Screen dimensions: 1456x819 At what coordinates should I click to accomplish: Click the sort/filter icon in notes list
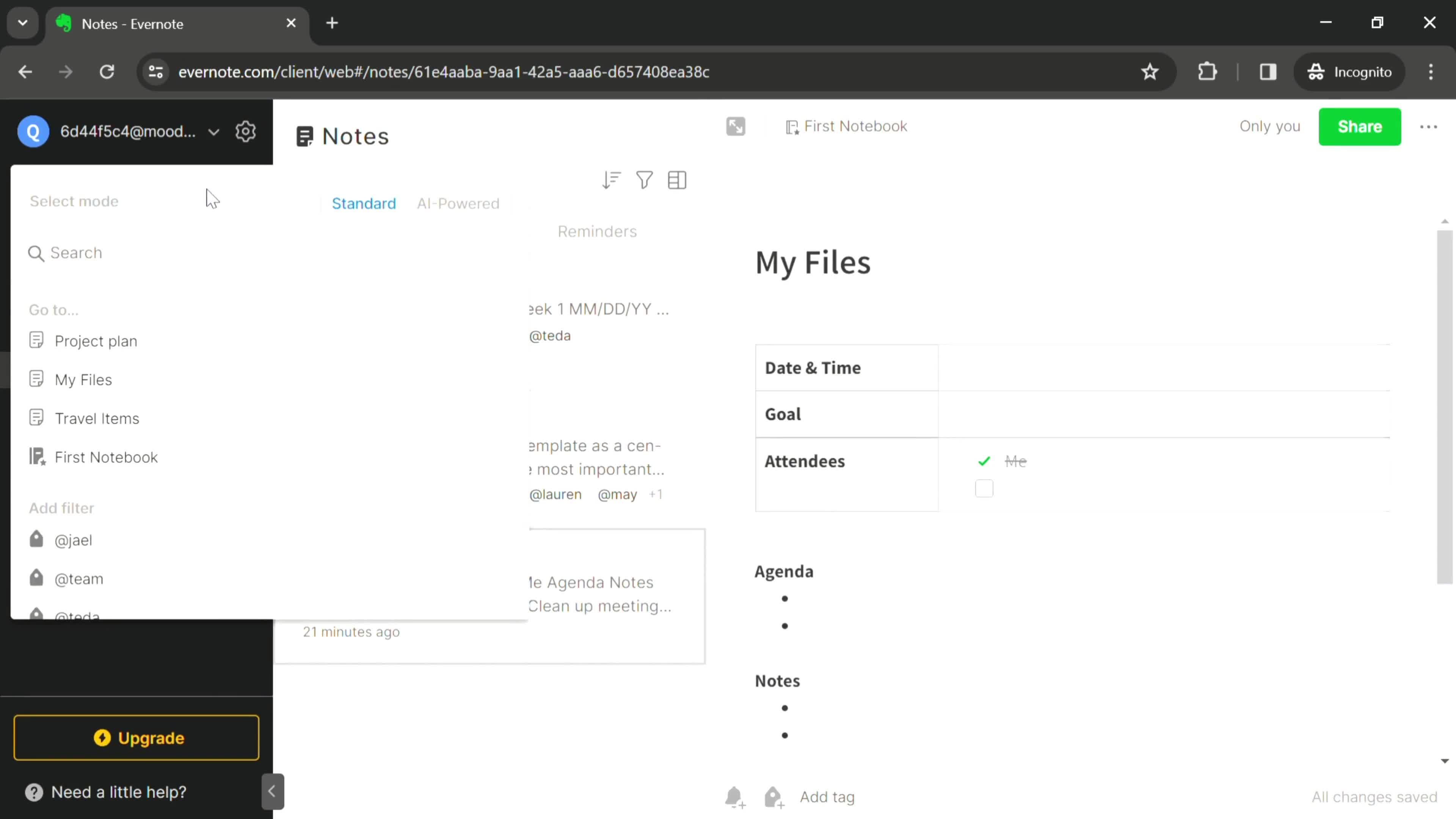(611, 181)
